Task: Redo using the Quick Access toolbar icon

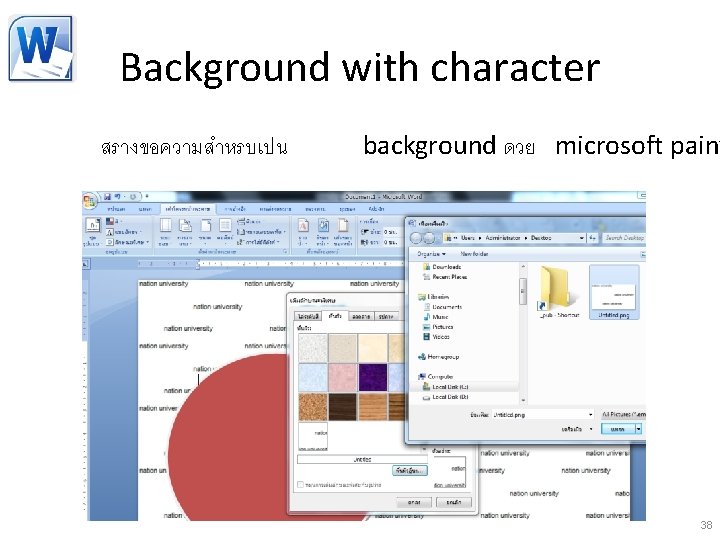Action: (x=133, y=197)
